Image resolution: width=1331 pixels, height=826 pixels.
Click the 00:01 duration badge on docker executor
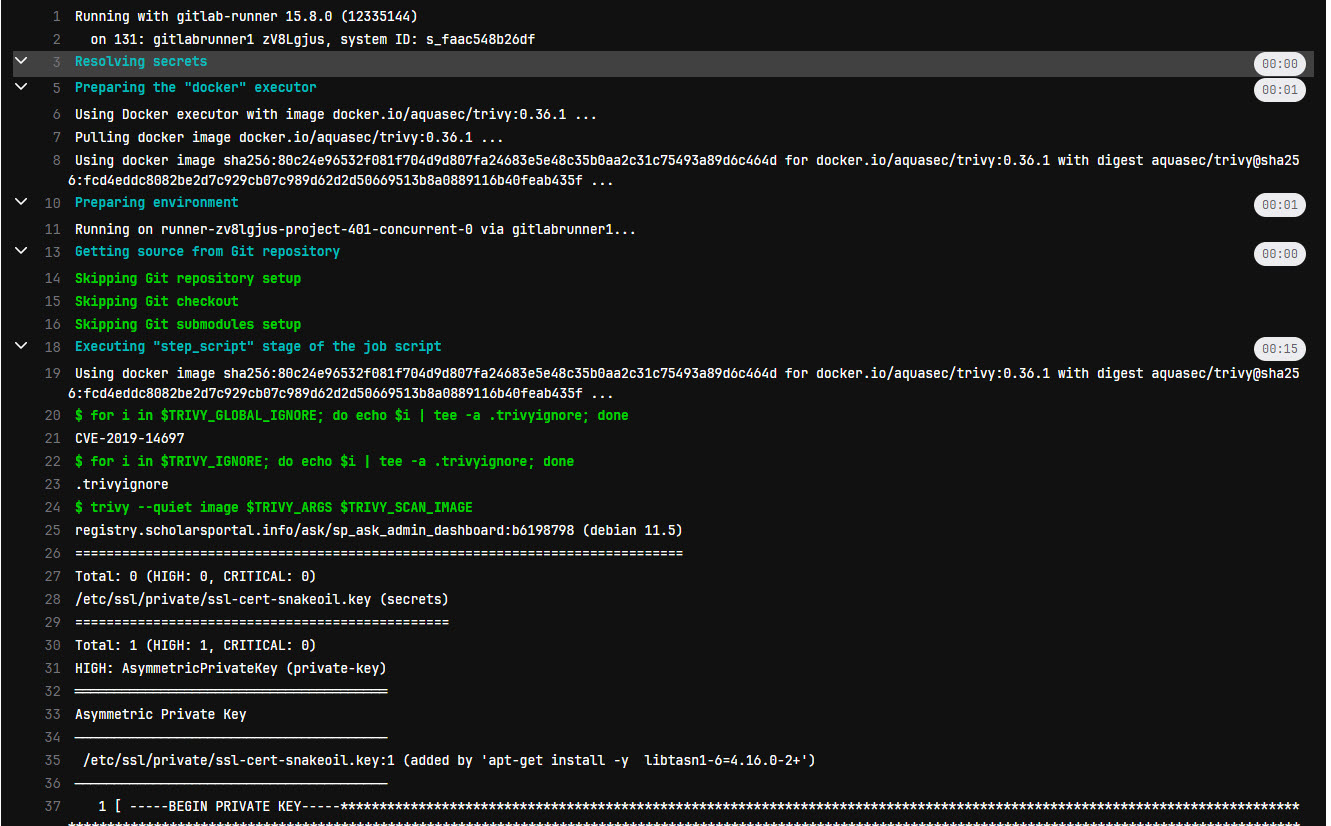(1280, 90)
